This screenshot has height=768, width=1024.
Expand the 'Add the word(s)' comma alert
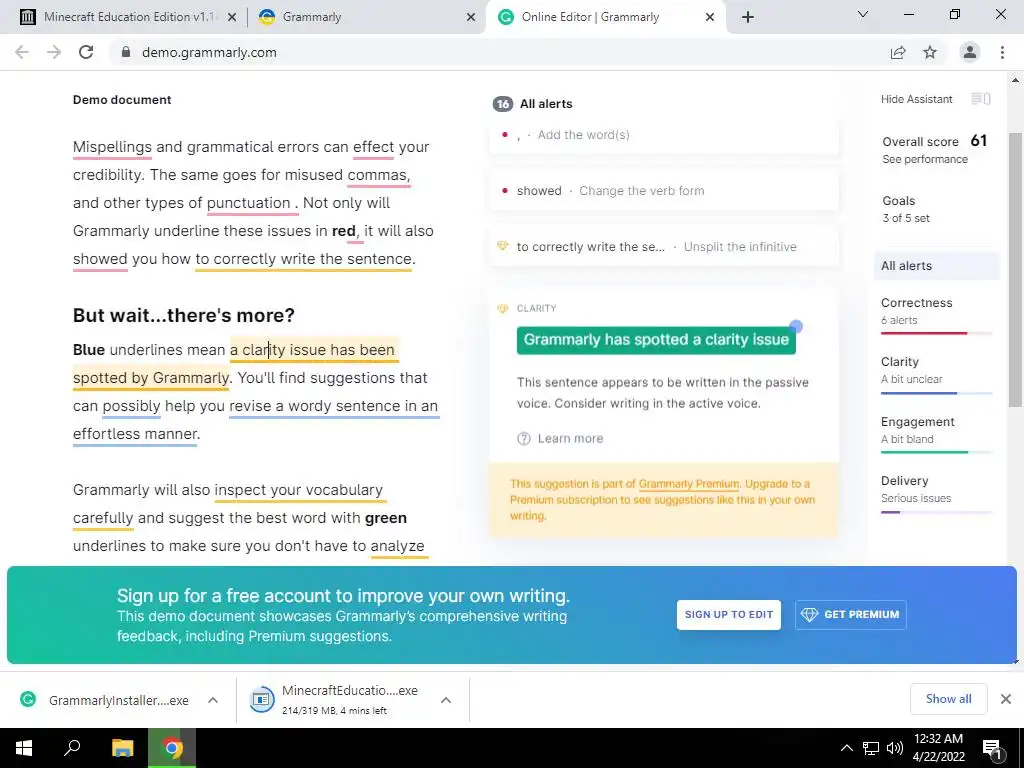click(x=664, y=135)
